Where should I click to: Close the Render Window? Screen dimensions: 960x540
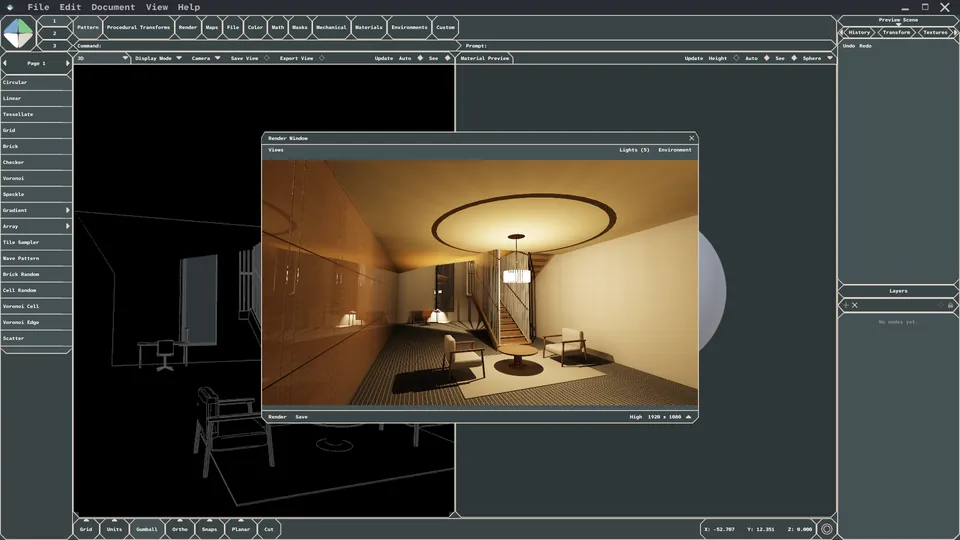692,138
